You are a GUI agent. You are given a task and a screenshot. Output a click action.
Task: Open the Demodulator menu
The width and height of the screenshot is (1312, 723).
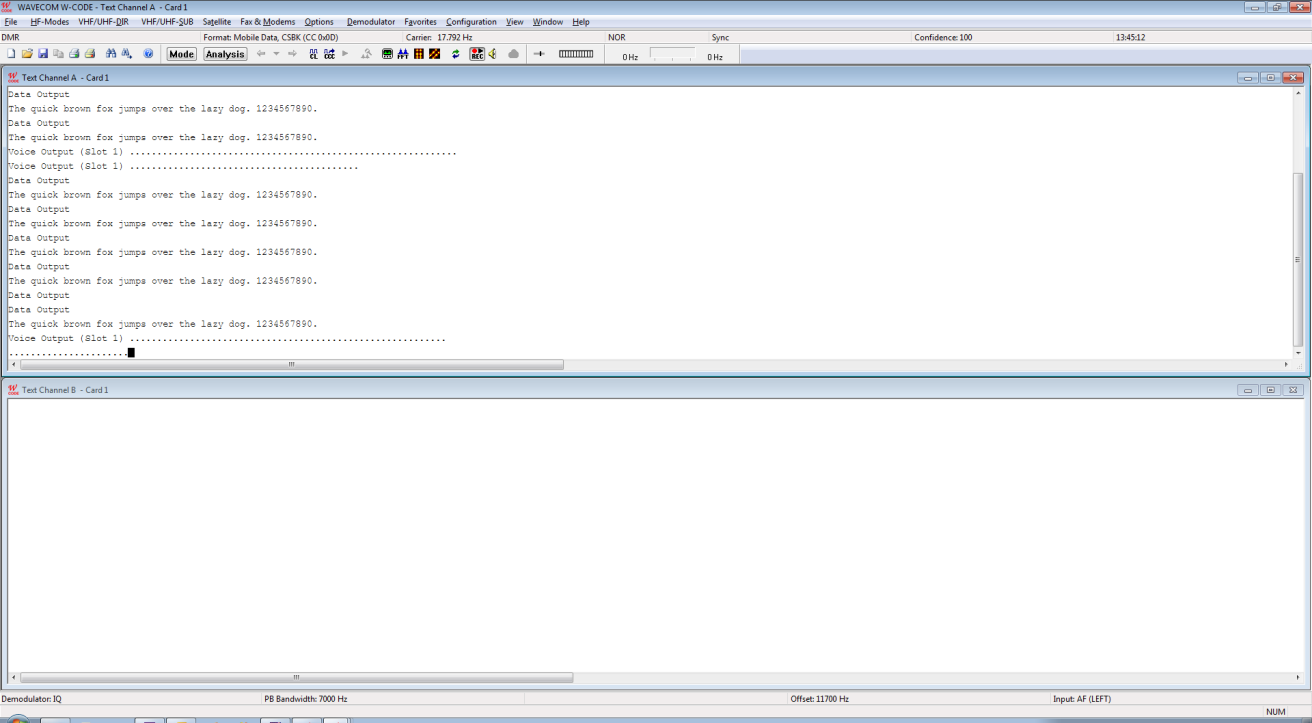click(x=370, y=22)
